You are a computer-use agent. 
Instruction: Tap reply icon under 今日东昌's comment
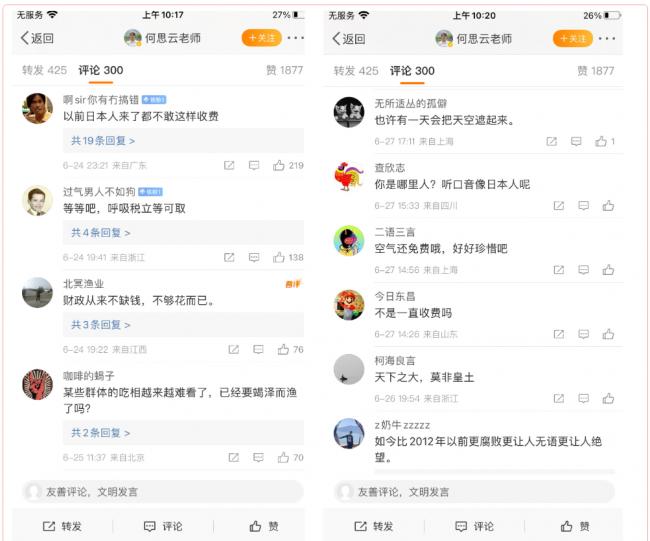(x=584, y=334)
